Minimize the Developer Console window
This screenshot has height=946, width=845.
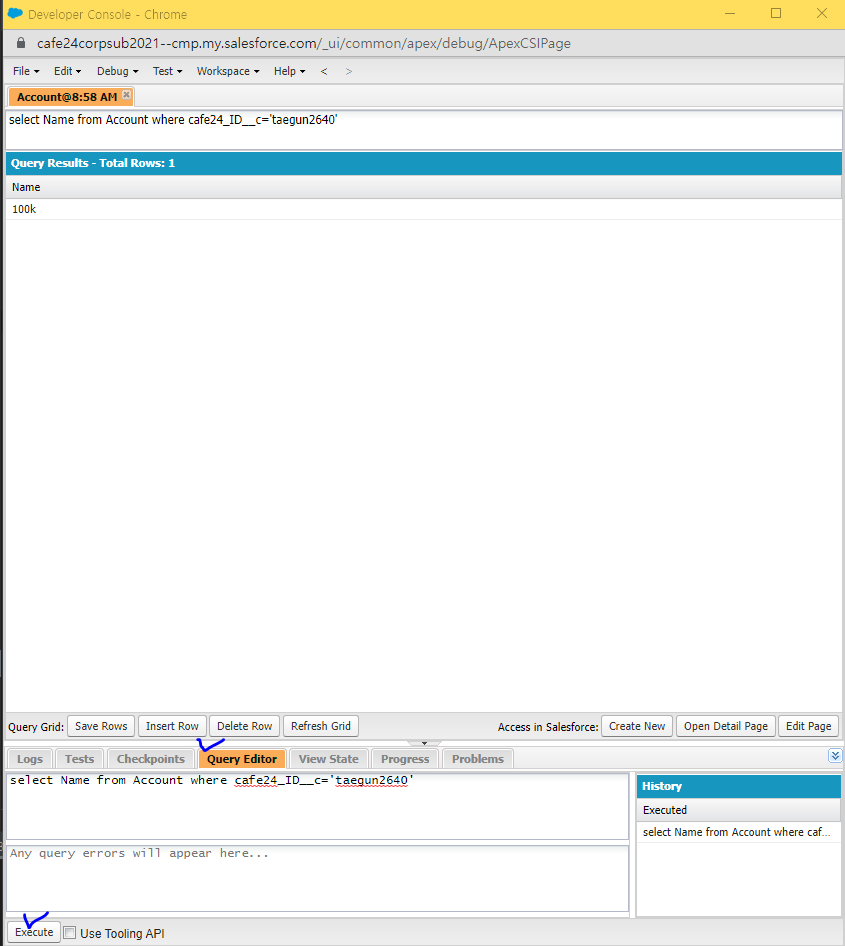coord(730,13)
